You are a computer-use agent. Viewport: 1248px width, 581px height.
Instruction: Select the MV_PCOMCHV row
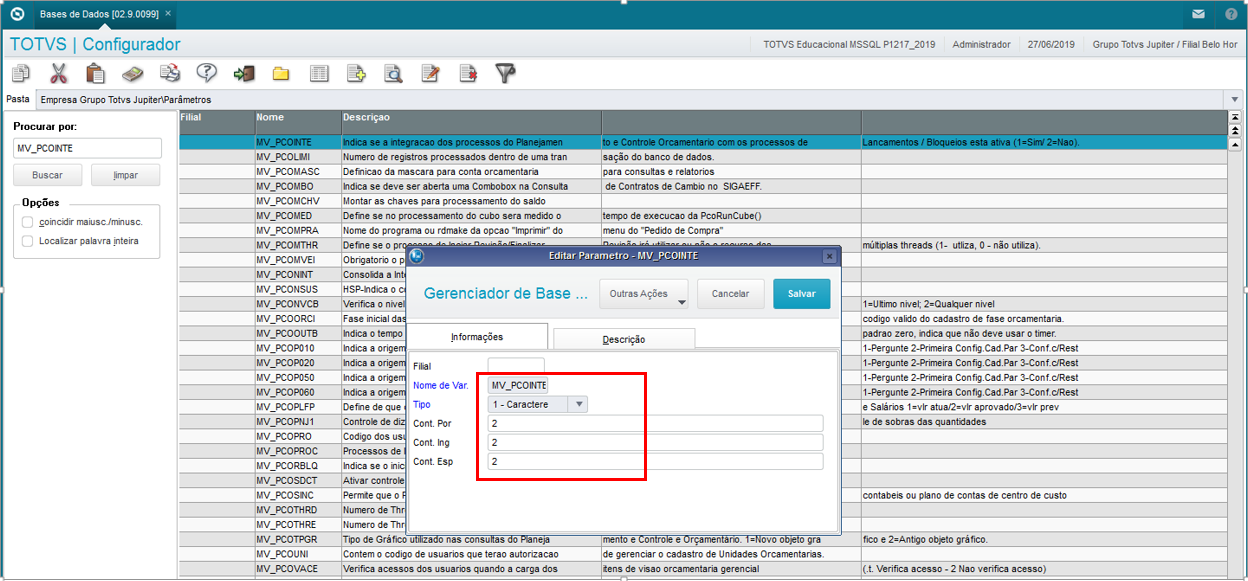click(x=703, y=201)
